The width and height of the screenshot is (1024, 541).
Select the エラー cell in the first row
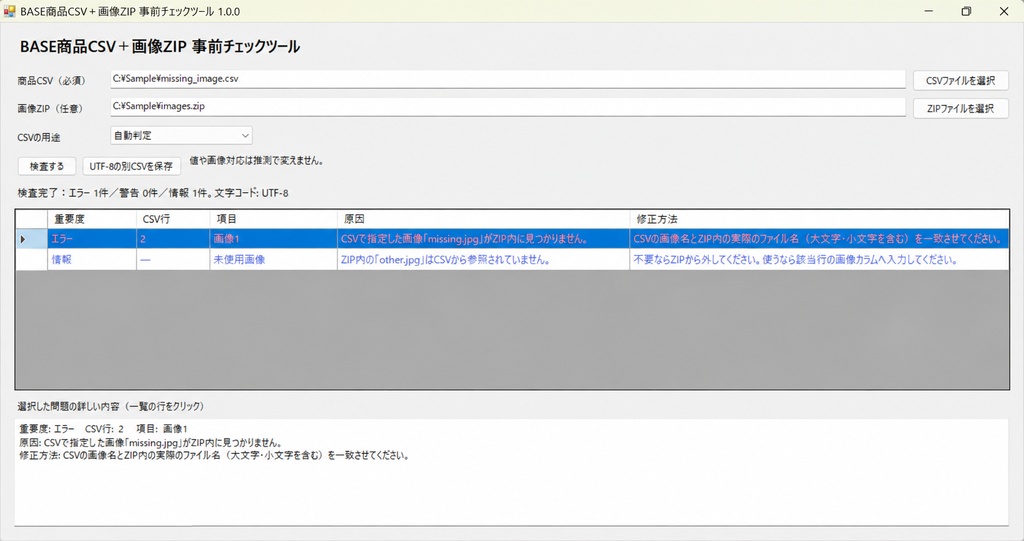(x=93, y=238)
